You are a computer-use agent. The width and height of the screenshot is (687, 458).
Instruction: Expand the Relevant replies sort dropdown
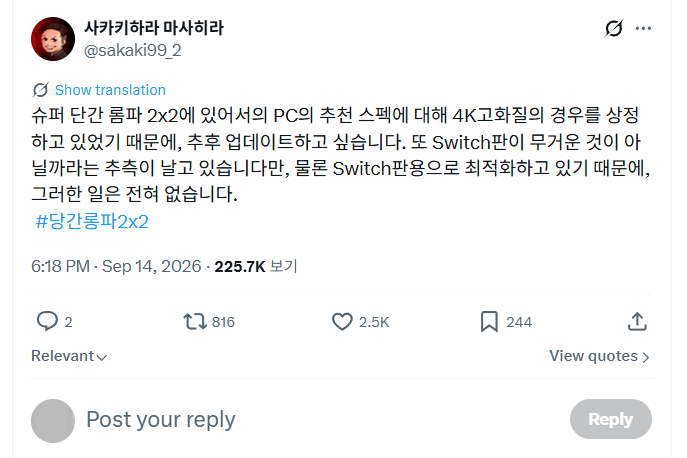point(69,356)
